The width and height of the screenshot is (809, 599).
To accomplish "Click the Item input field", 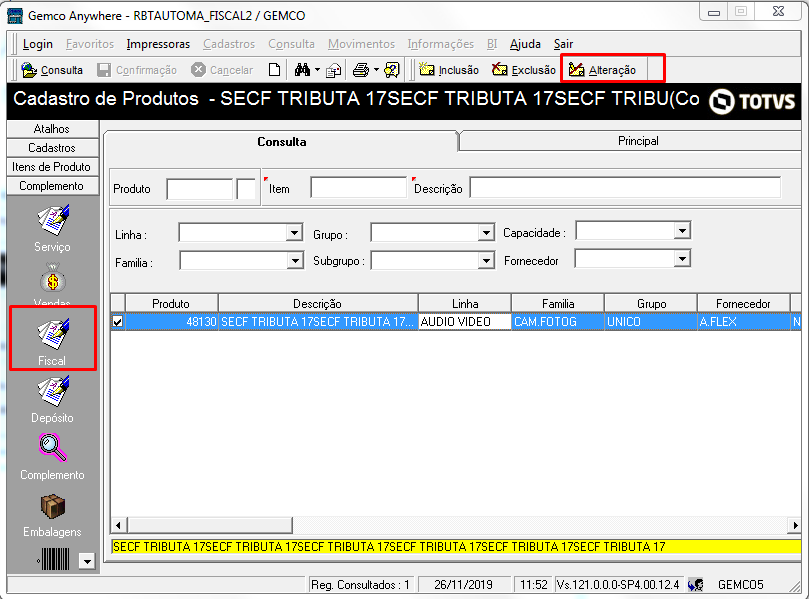I will coord(358,187).
